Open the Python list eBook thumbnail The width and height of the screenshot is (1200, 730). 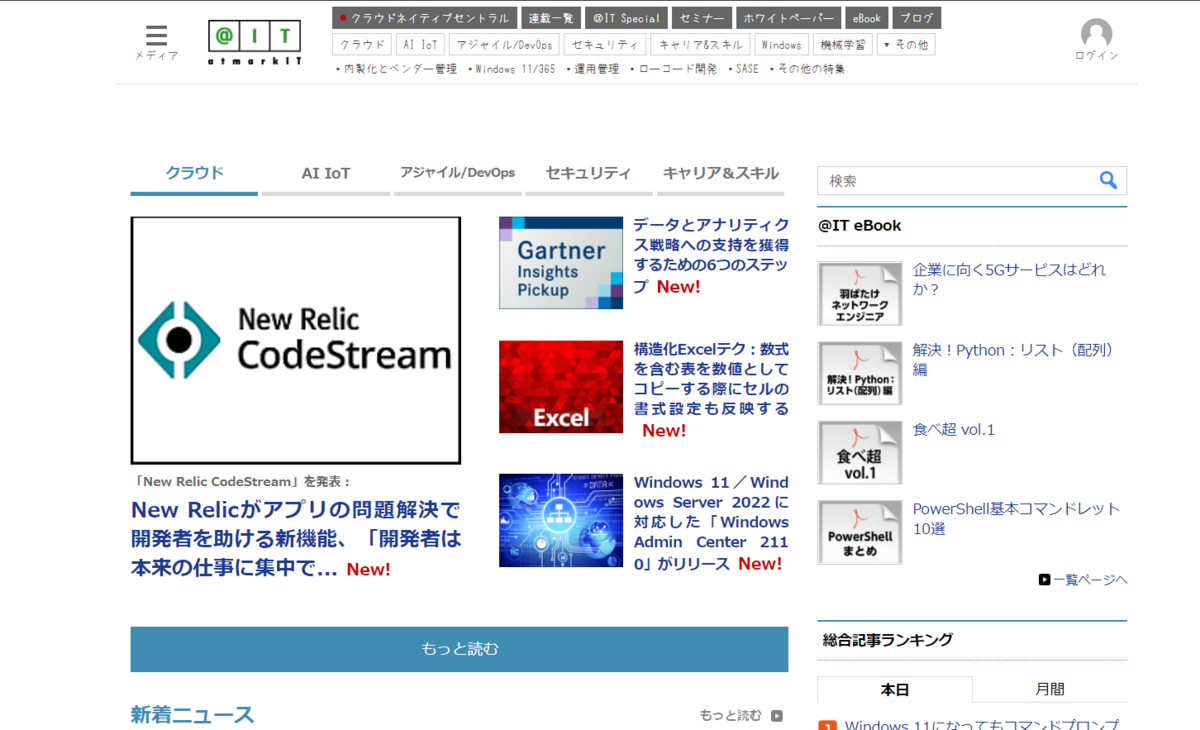click(x=859, y=373)
